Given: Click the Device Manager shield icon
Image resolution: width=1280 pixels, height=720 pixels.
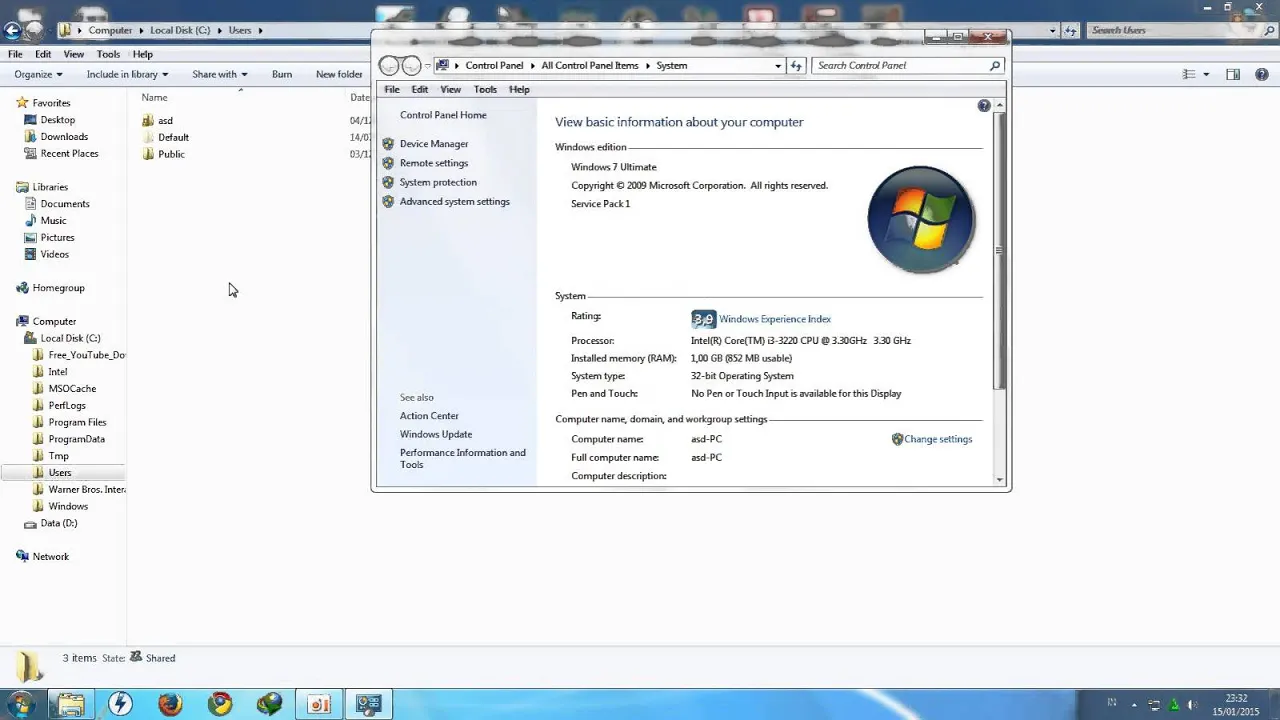Looking at the screenshot, I should pos(388,144).
